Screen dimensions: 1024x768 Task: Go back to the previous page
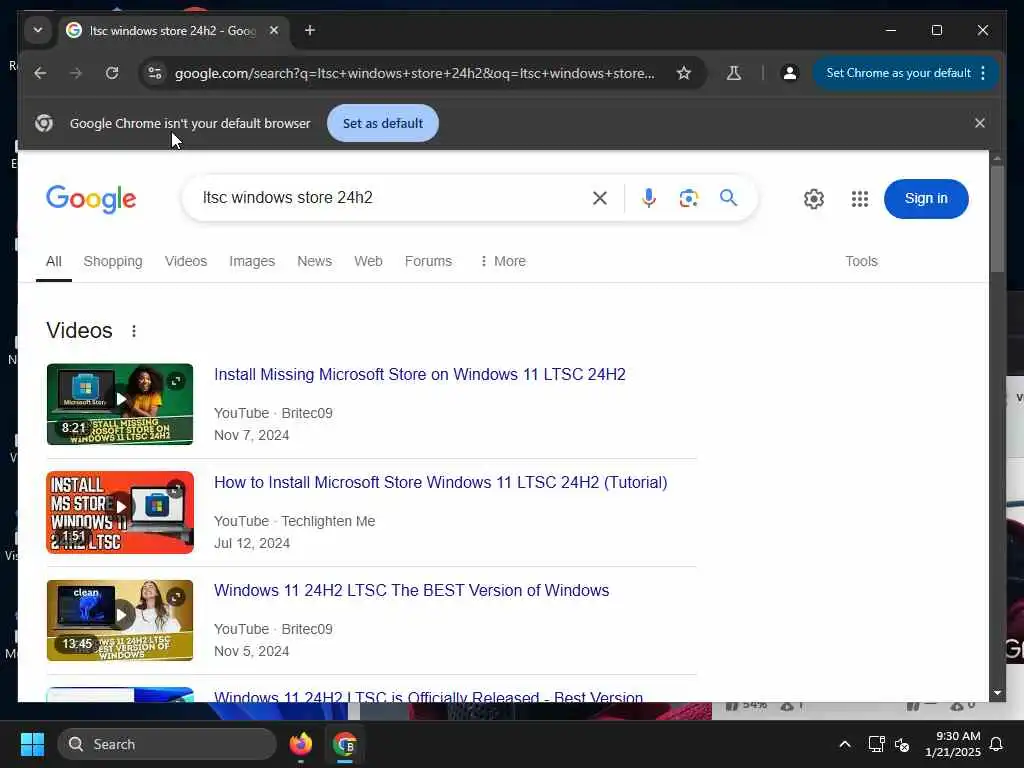40,73
